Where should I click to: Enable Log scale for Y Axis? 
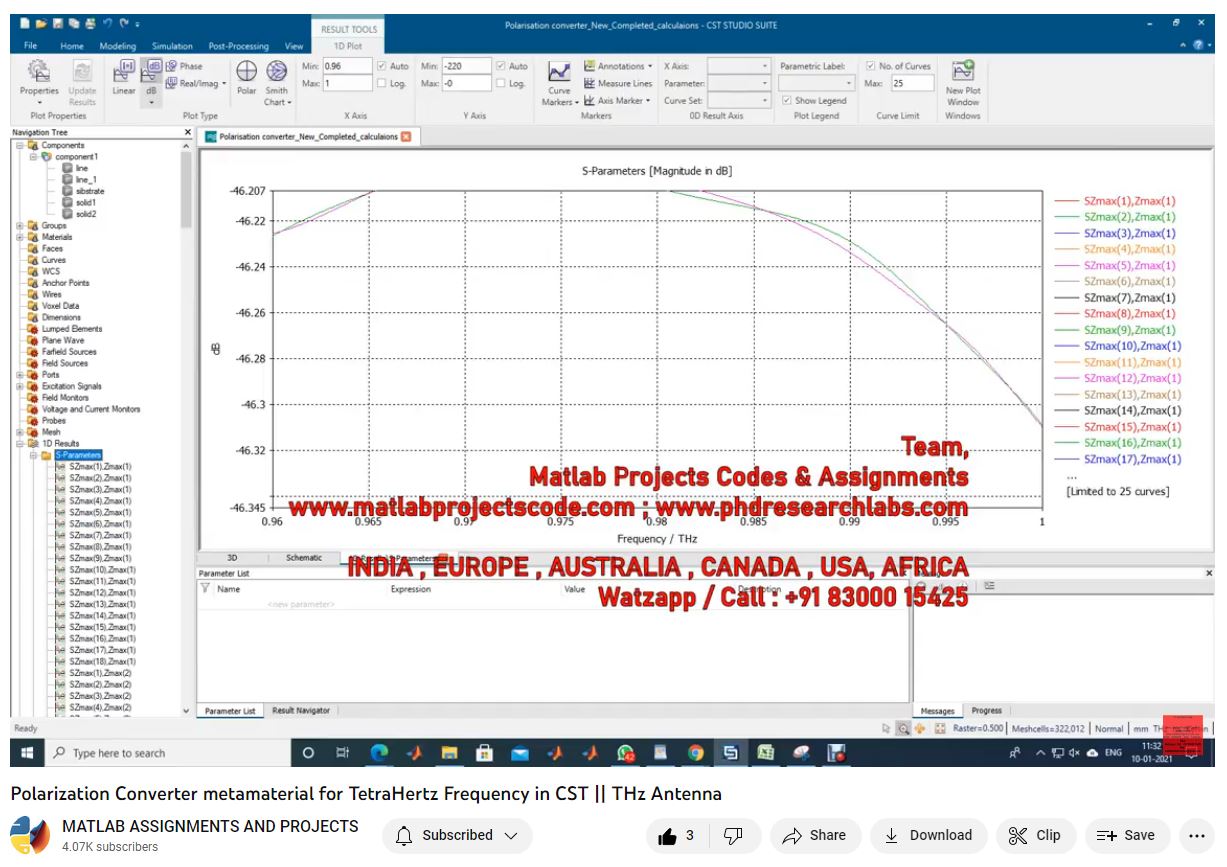(502, 83)
